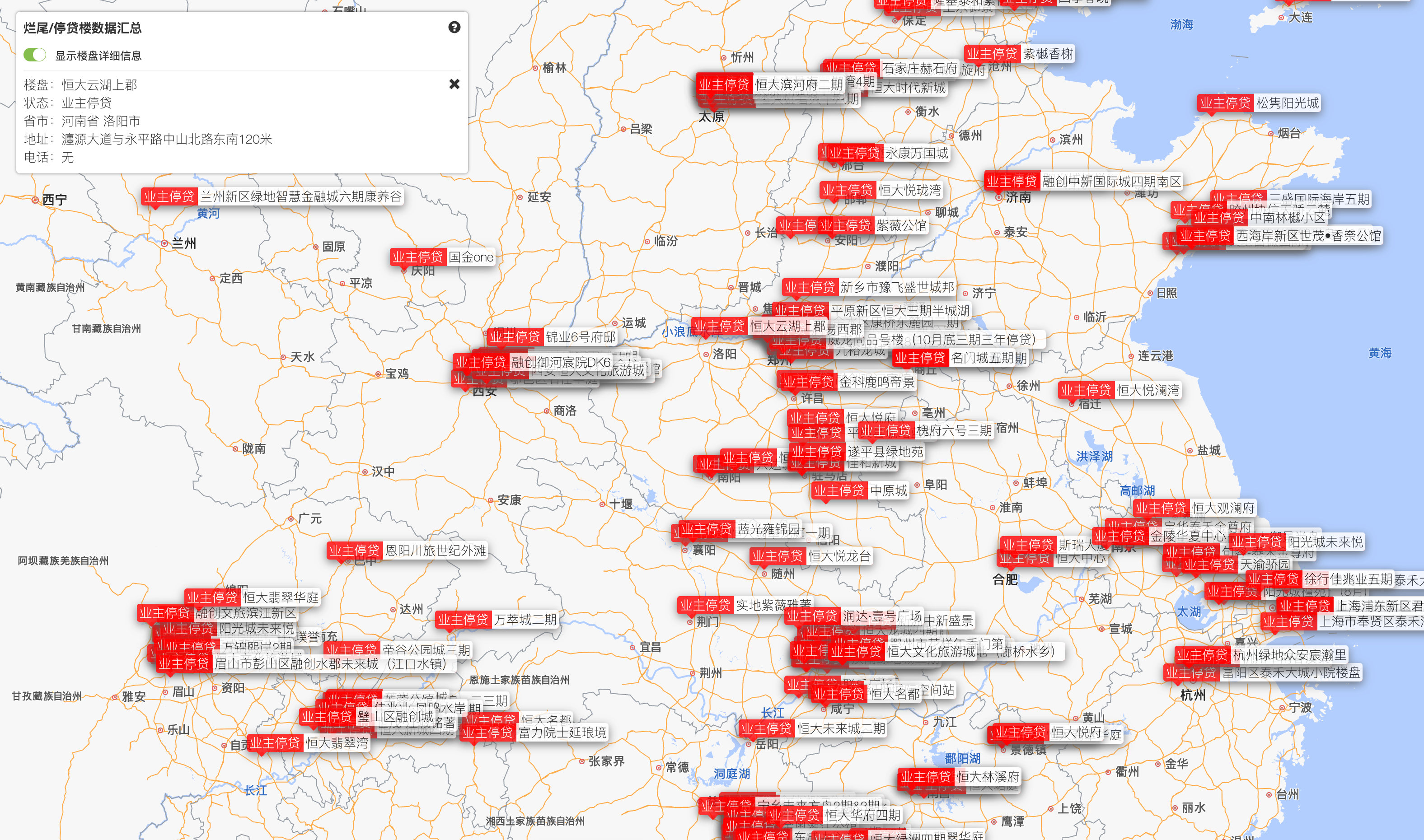This screenshot has height=840, width=1424.
Task: Select the 石家庄赫石府 marker
Action: click(x=891, y=69)
